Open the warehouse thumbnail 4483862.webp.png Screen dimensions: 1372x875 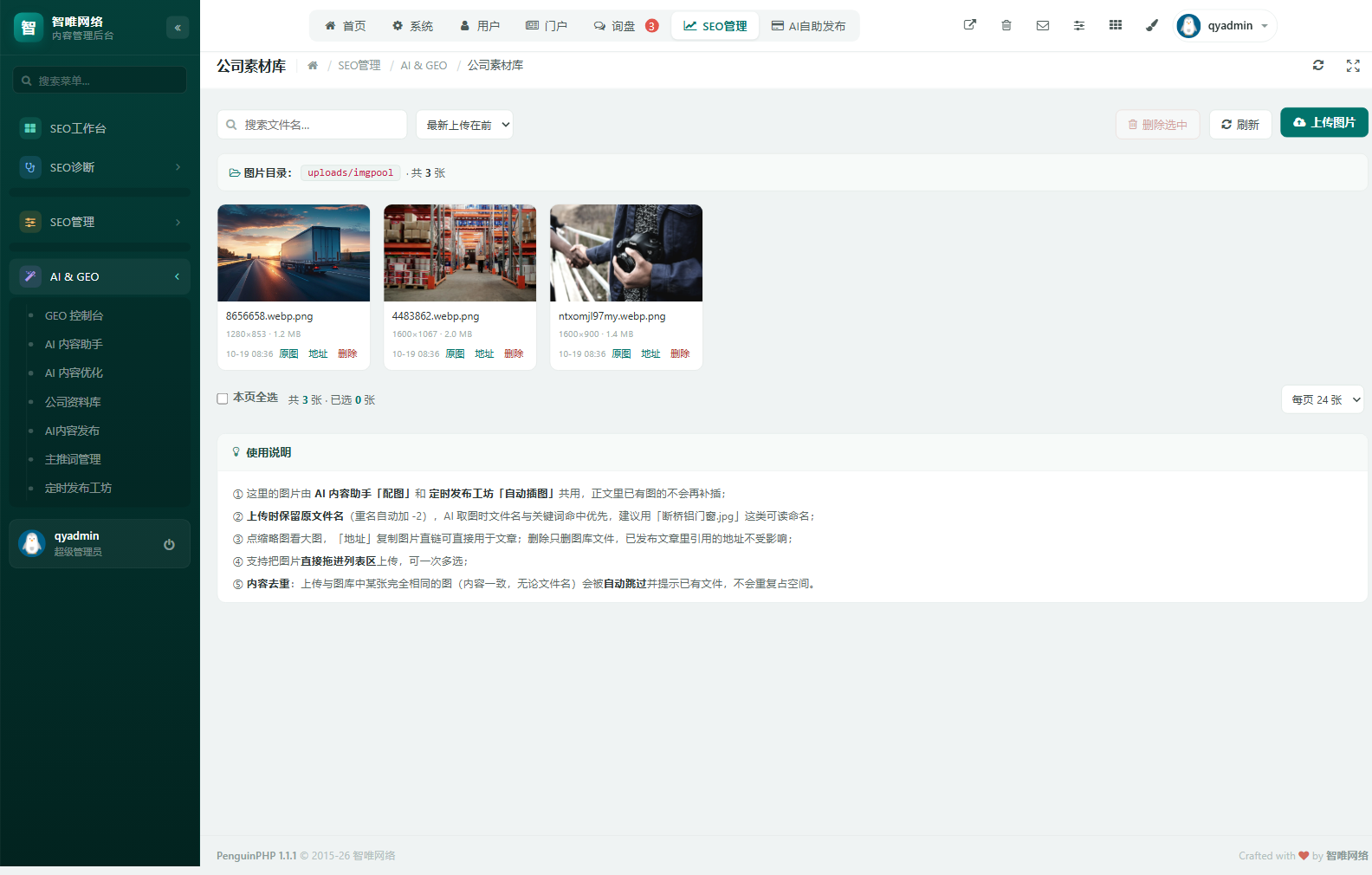460,253
